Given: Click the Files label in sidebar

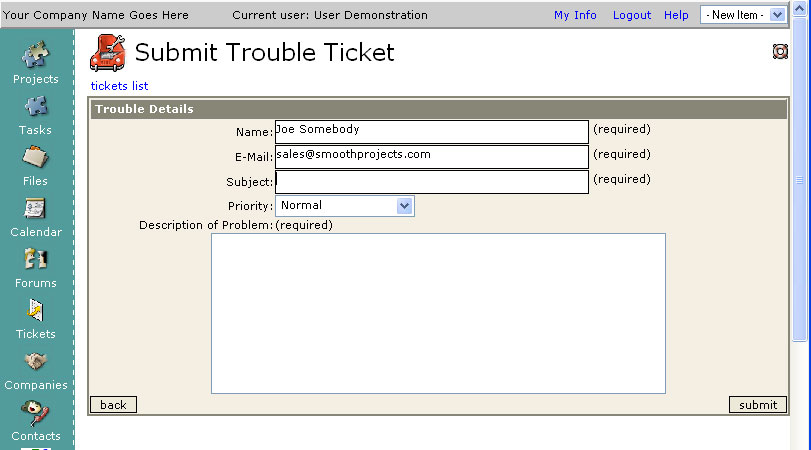Looking at the screenshot, I should (35, 181).
